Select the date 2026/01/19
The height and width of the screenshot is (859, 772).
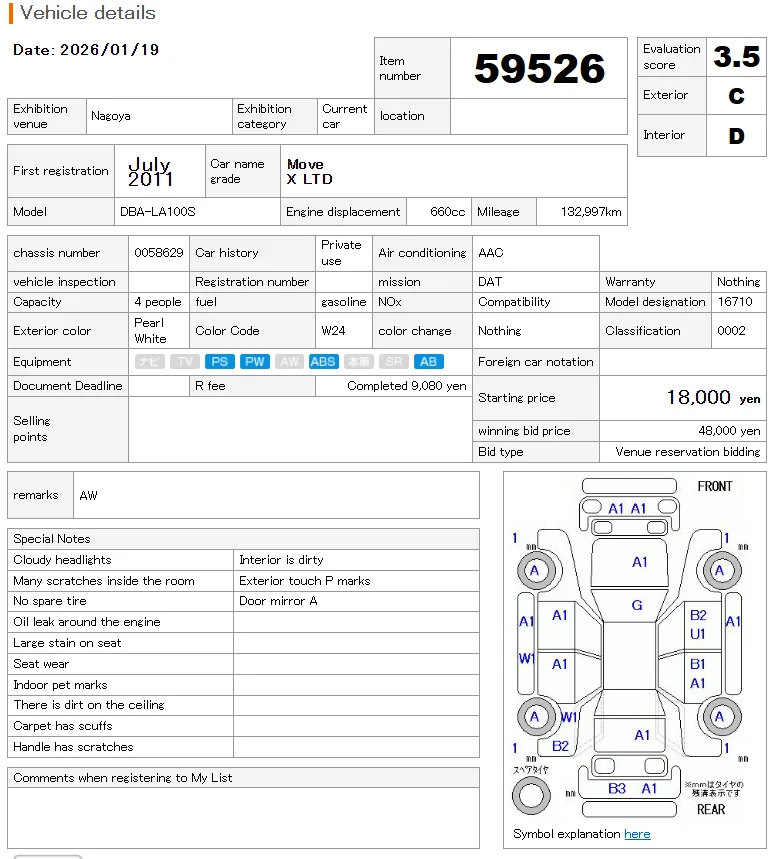point(110,50)
